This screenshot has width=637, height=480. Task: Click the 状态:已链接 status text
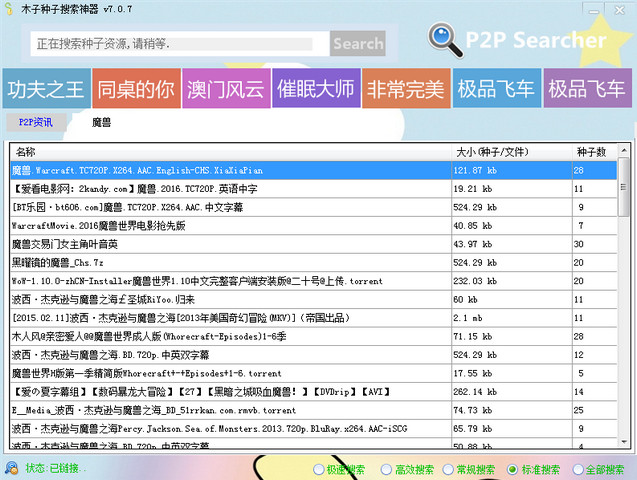pyautogui.click(x=56, y=468)
